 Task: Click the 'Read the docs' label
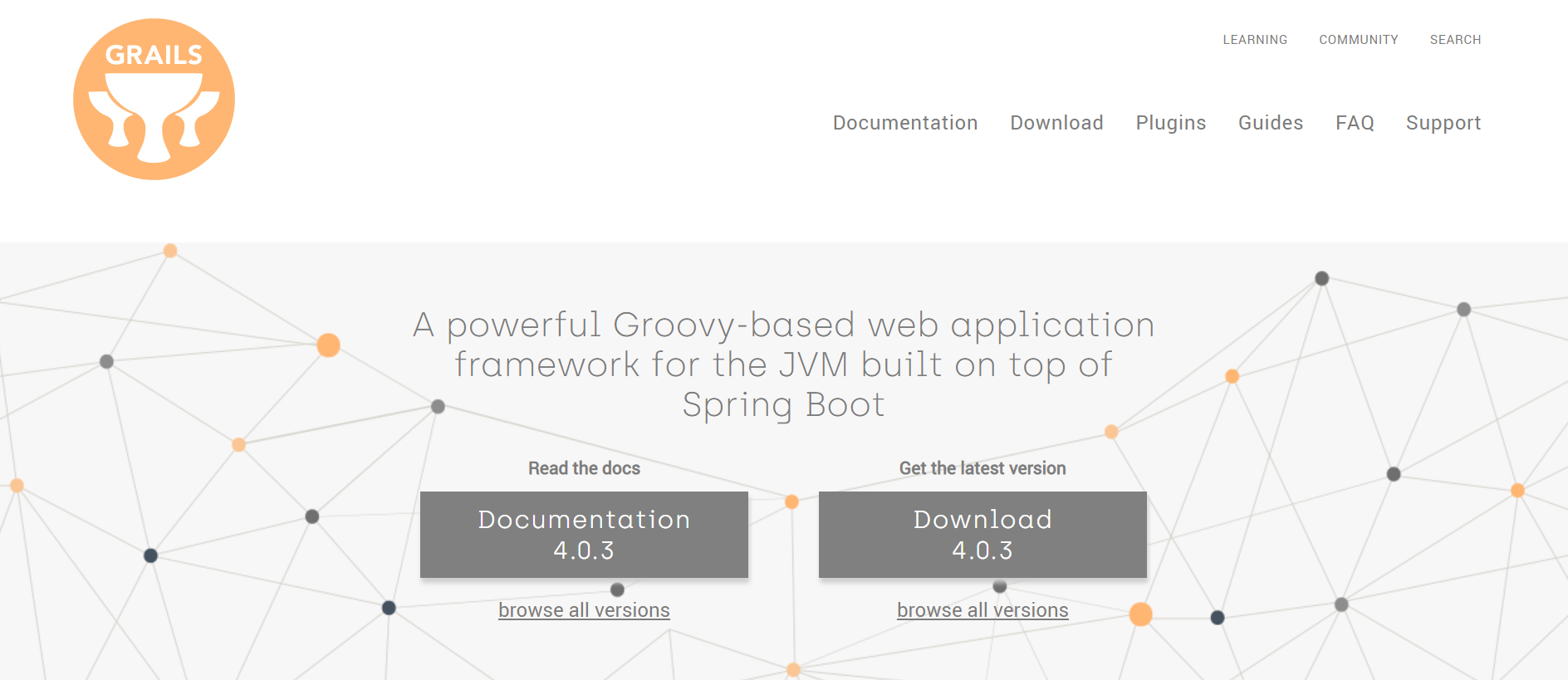(584, 468)
